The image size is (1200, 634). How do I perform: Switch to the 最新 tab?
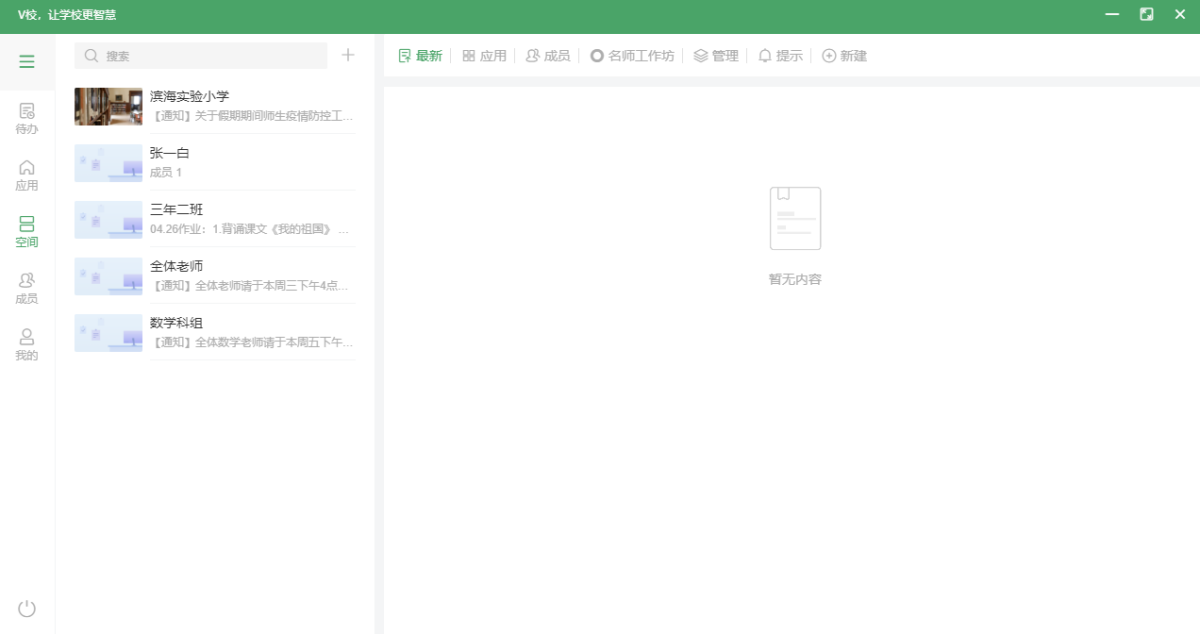[420, 56]
